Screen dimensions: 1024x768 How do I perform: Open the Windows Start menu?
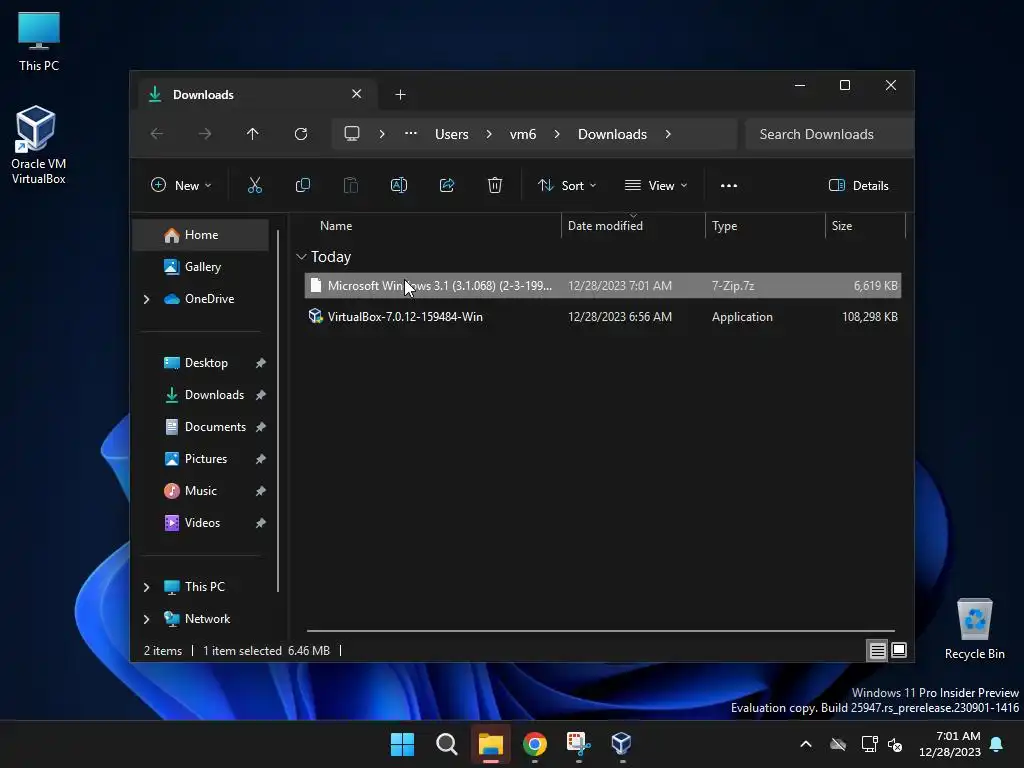[402, 744]
